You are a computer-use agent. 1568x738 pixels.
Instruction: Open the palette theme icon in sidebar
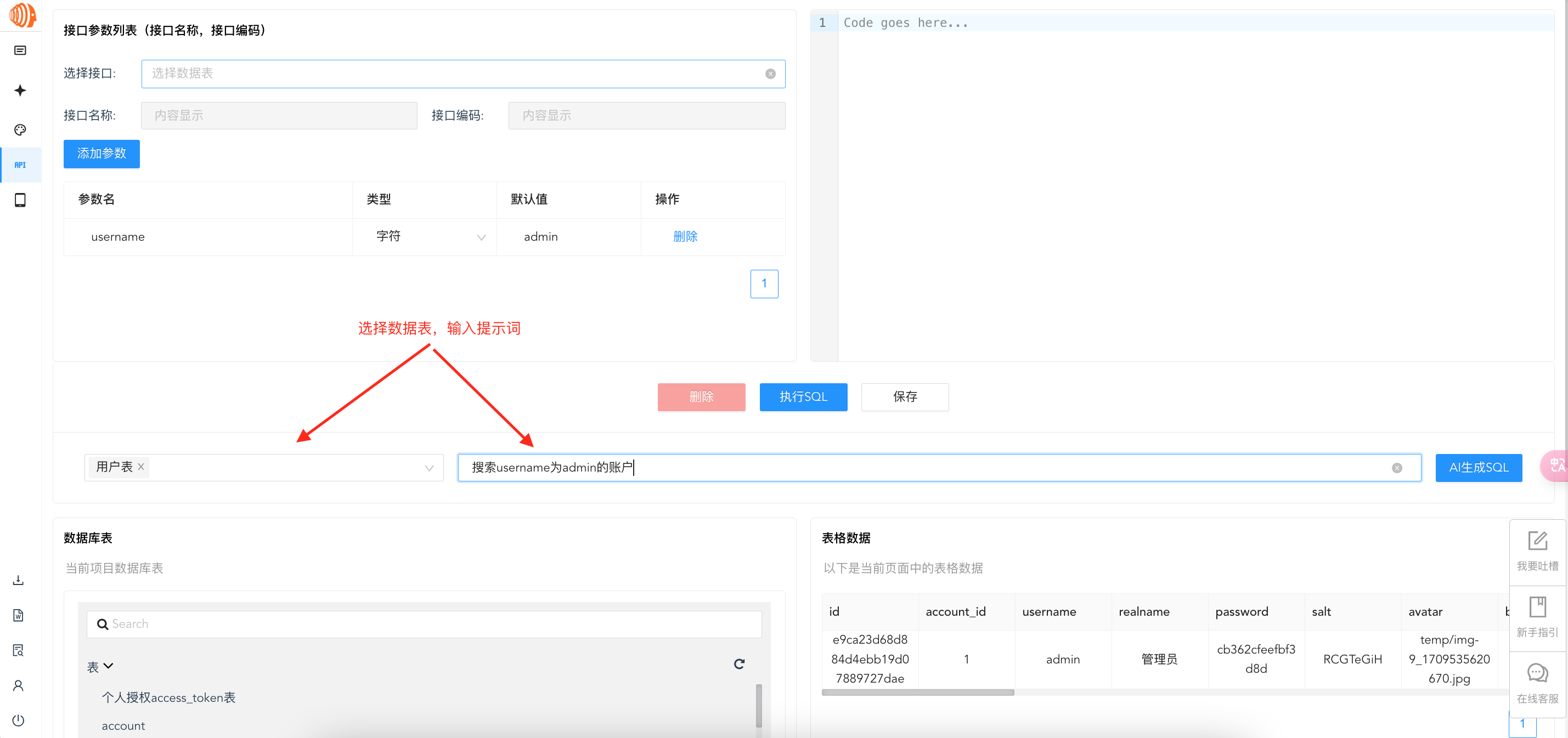pyautogui.click(x=20, y=129)
